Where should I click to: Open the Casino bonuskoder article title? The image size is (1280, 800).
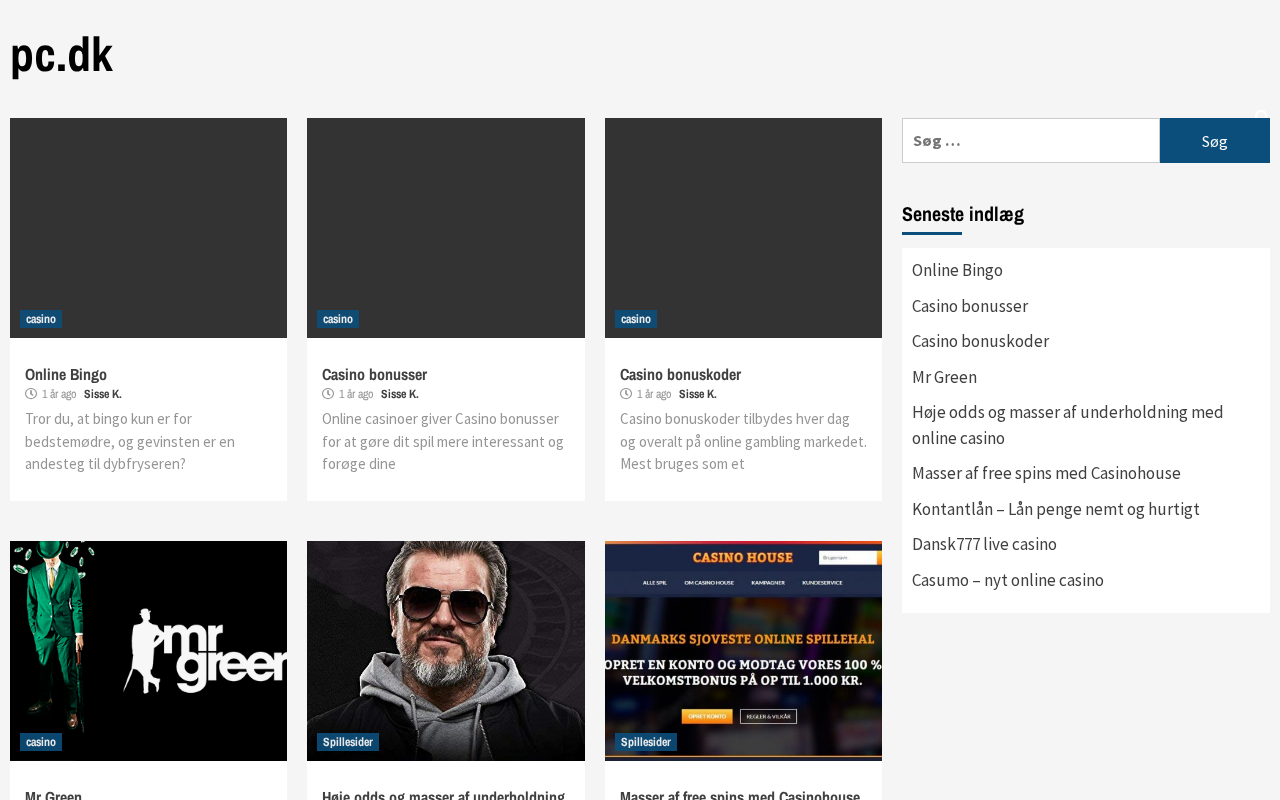pyautogui.click(x=680, y=374)
